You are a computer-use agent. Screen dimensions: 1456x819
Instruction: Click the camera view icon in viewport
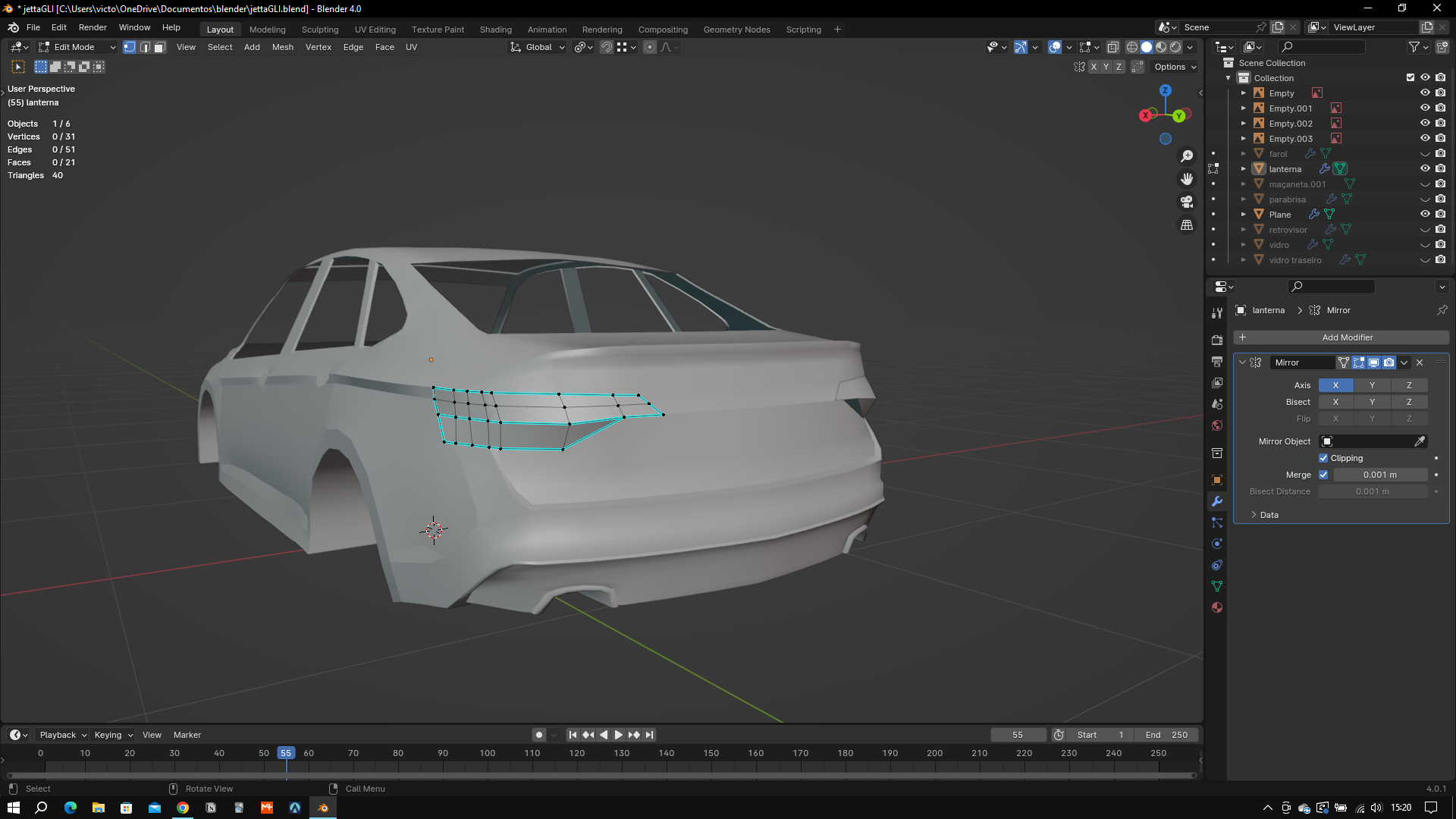tap(1187, 202)
